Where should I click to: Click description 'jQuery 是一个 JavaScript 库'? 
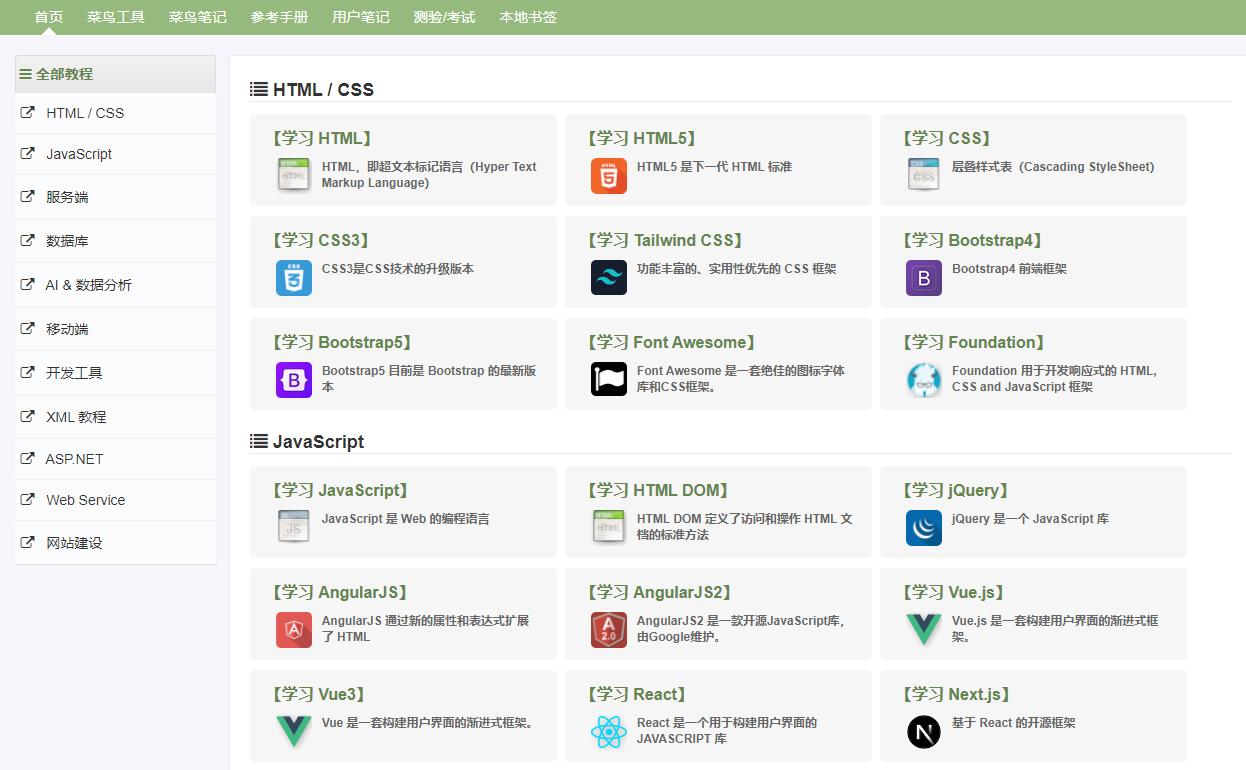coord(1030,519)
